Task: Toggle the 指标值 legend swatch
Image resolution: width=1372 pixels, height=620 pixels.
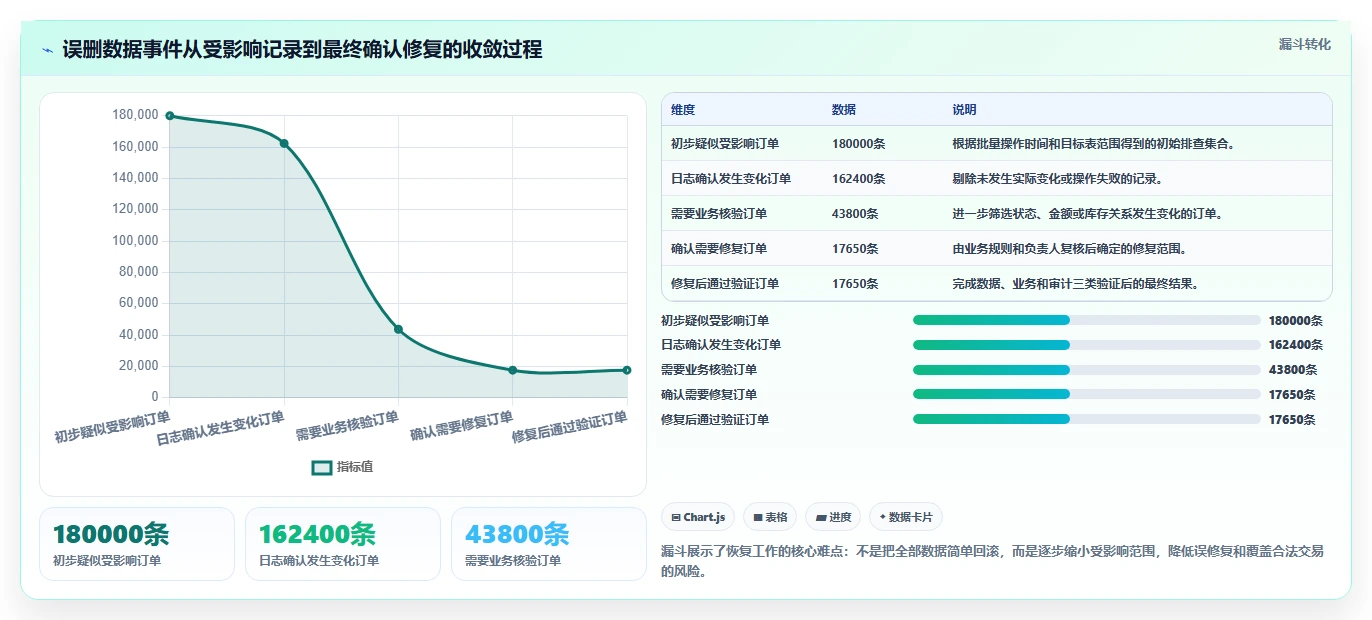Action: pyautogui.click(x=322, y=467)
